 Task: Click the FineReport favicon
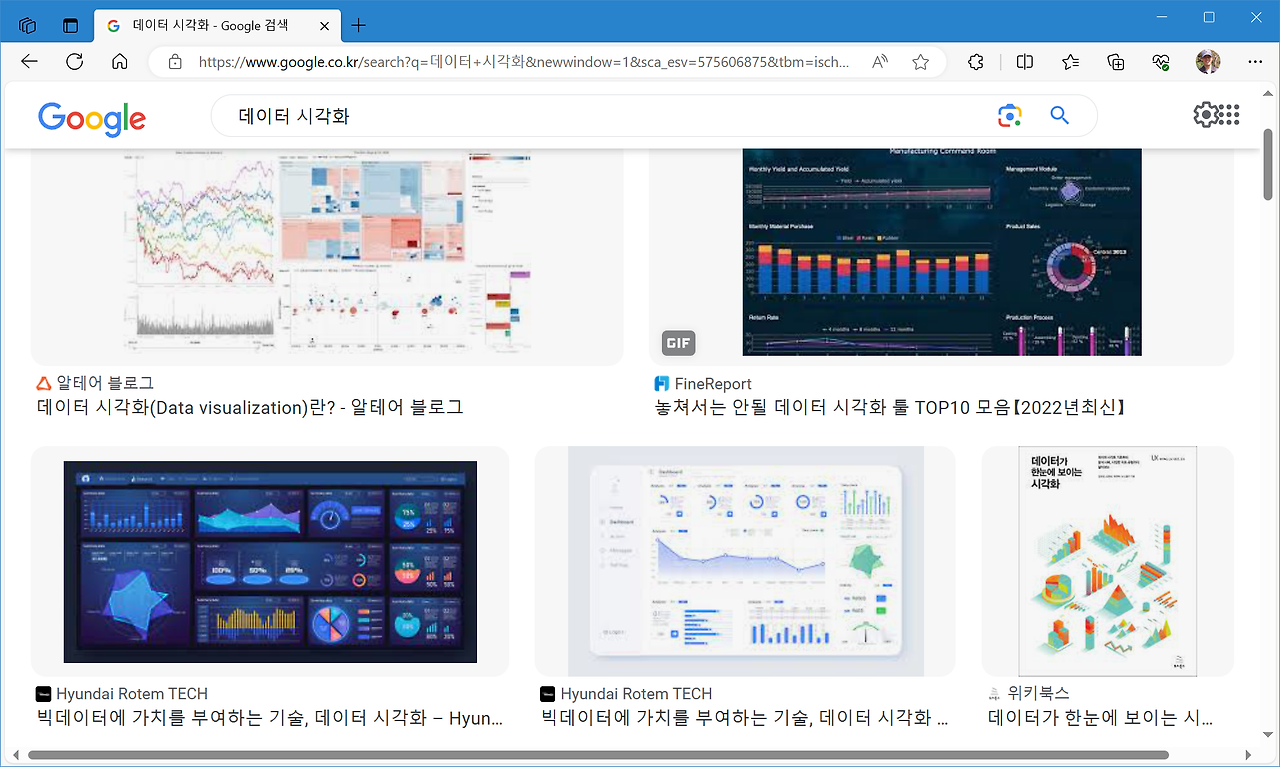click(662, 384)
